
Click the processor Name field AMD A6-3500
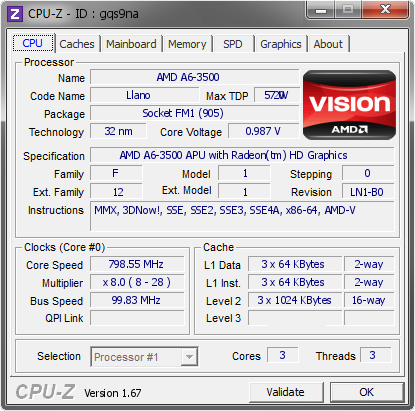194,77
